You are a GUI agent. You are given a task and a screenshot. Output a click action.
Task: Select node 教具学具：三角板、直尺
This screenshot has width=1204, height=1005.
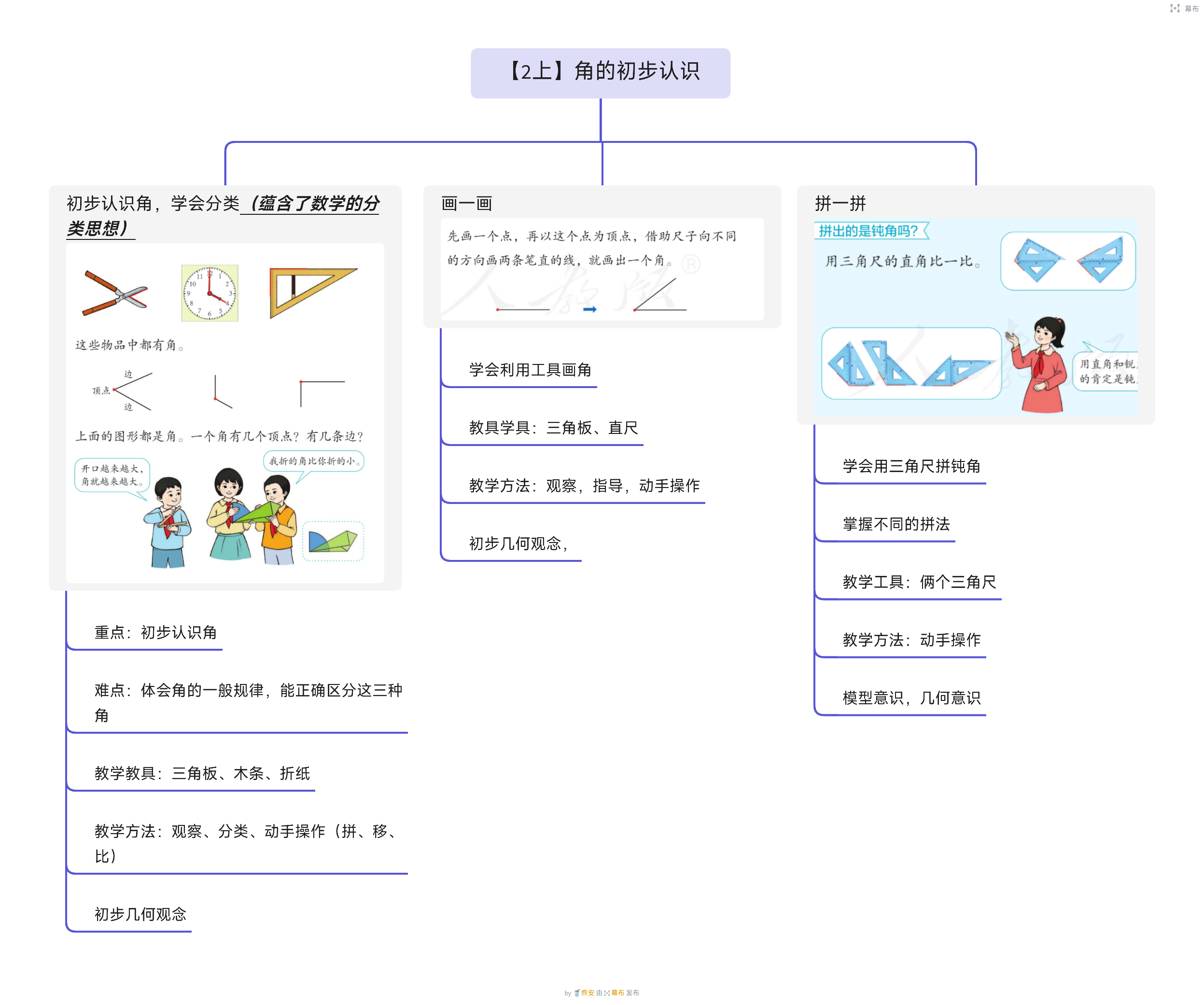553,428
